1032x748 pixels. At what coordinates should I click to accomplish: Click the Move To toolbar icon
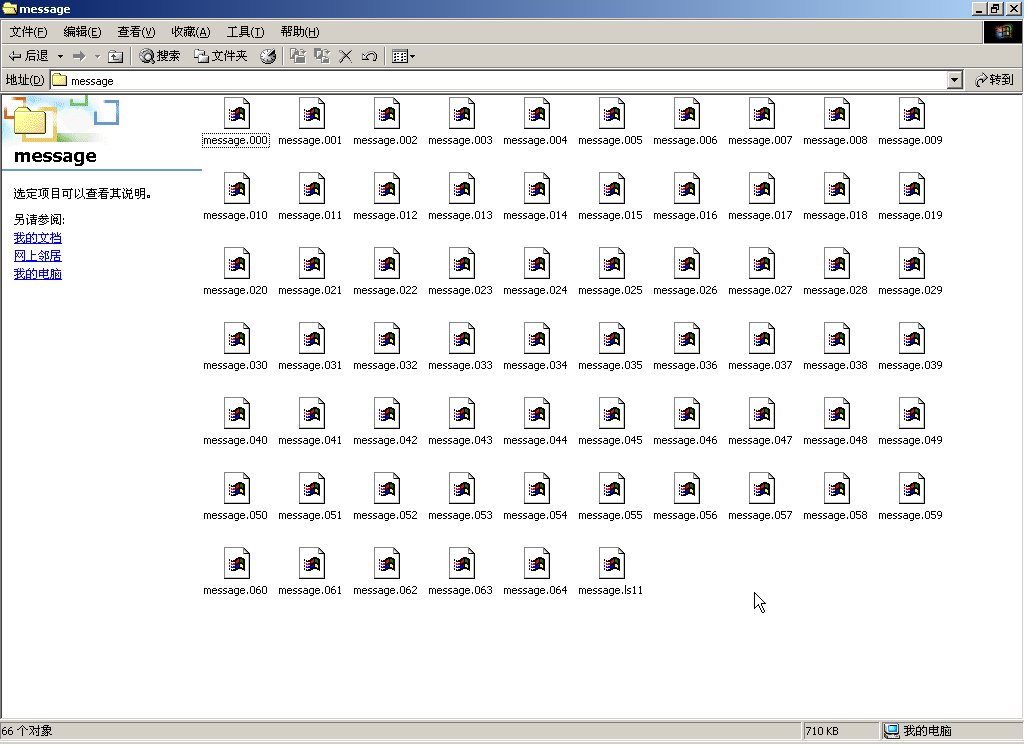pyautogui.click(x=297, y=56)
